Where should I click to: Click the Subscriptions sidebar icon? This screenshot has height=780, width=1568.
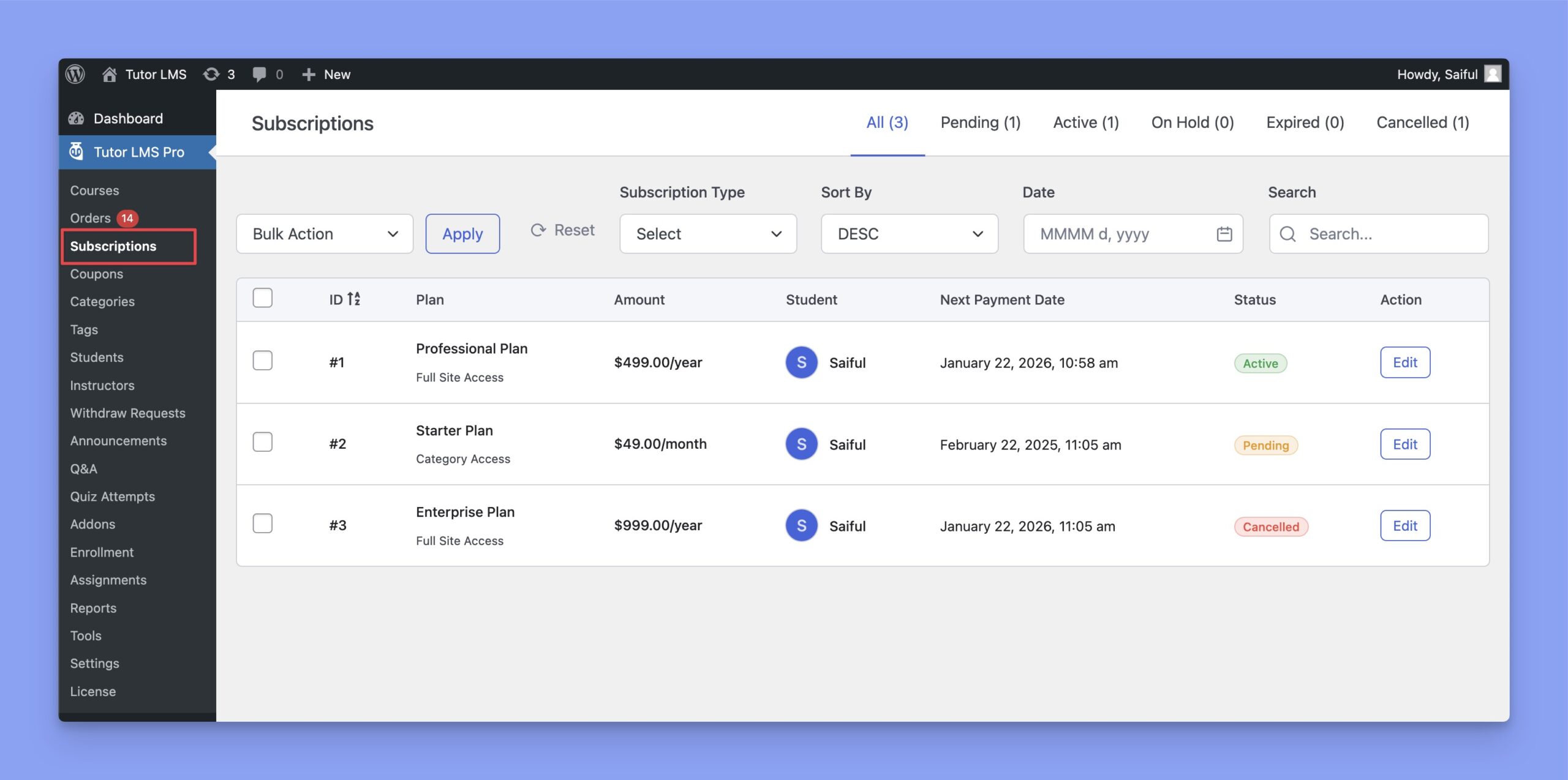(x=113, y=246)
